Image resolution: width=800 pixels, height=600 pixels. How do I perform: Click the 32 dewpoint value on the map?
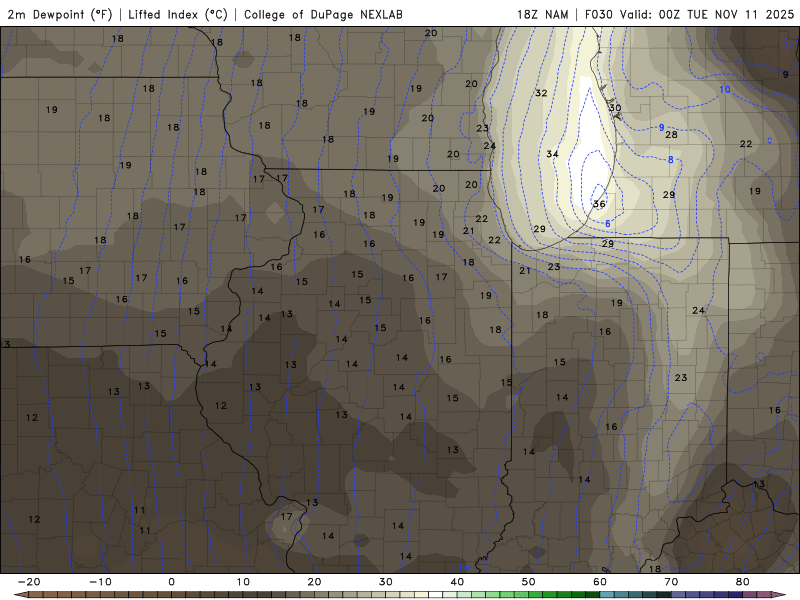tap(541, 93)
